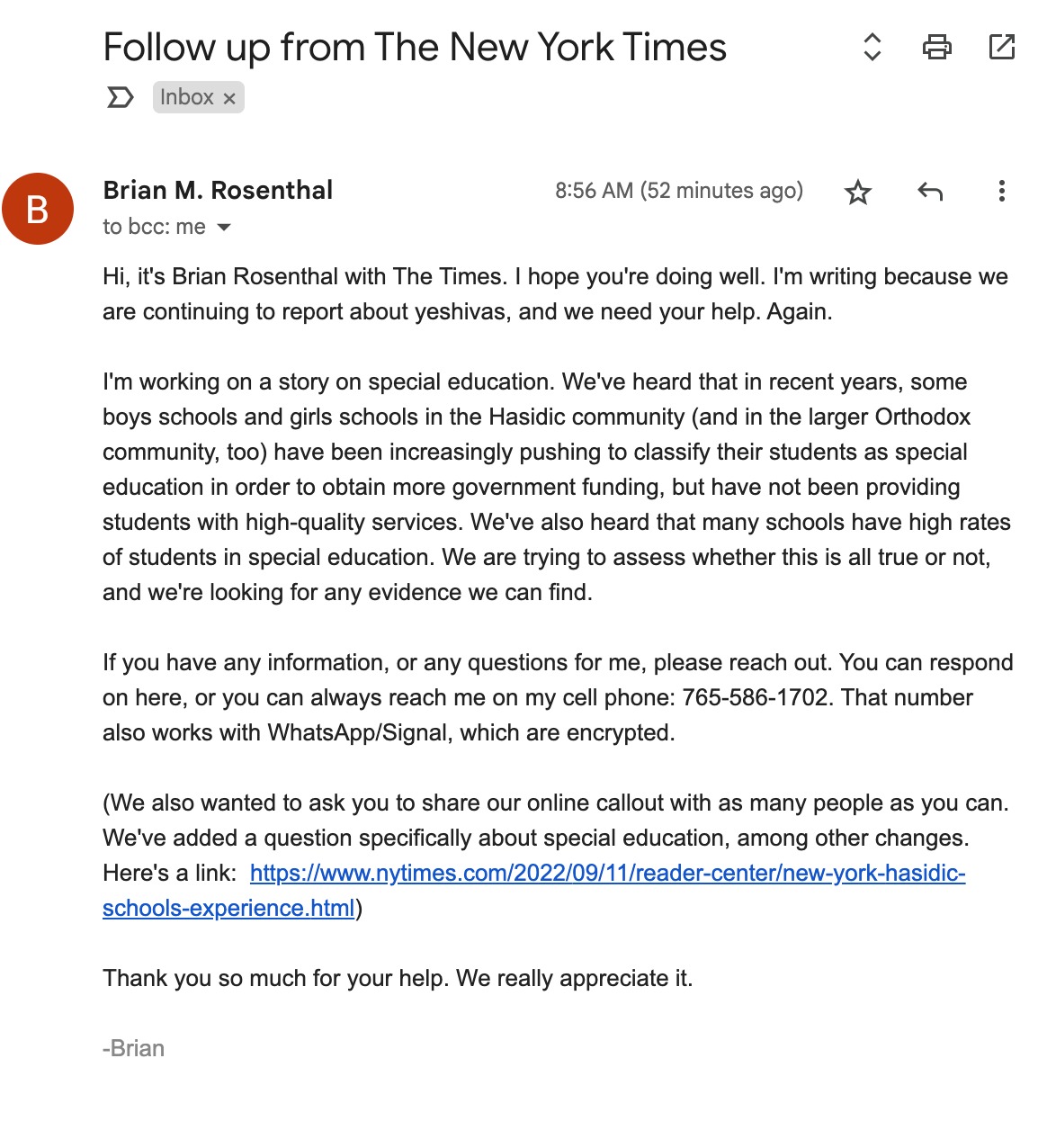Click the sender name Brian M. Rosenthal

[x=218, y=191]
